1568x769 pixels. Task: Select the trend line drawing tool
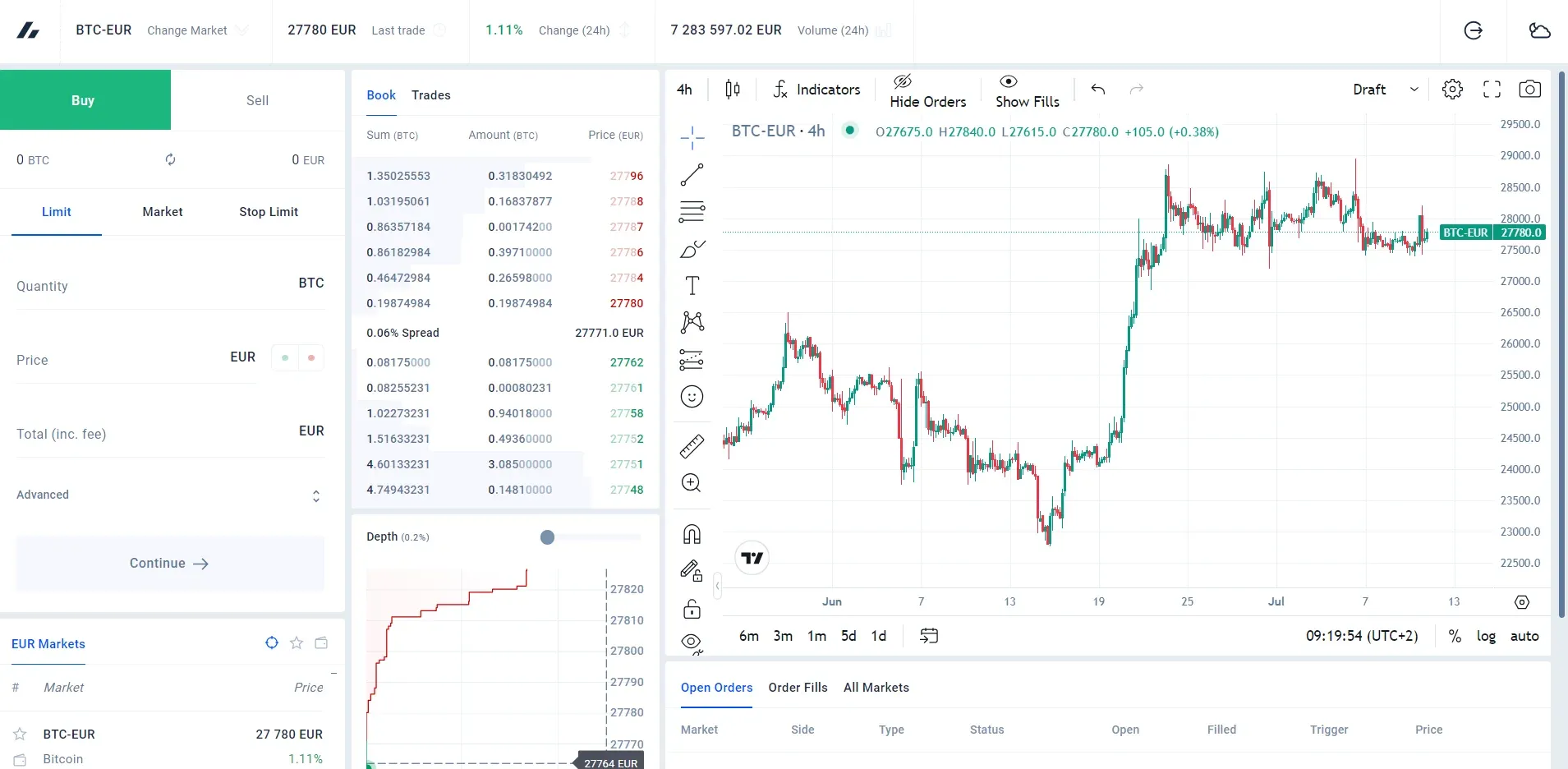tap(691, 174)
